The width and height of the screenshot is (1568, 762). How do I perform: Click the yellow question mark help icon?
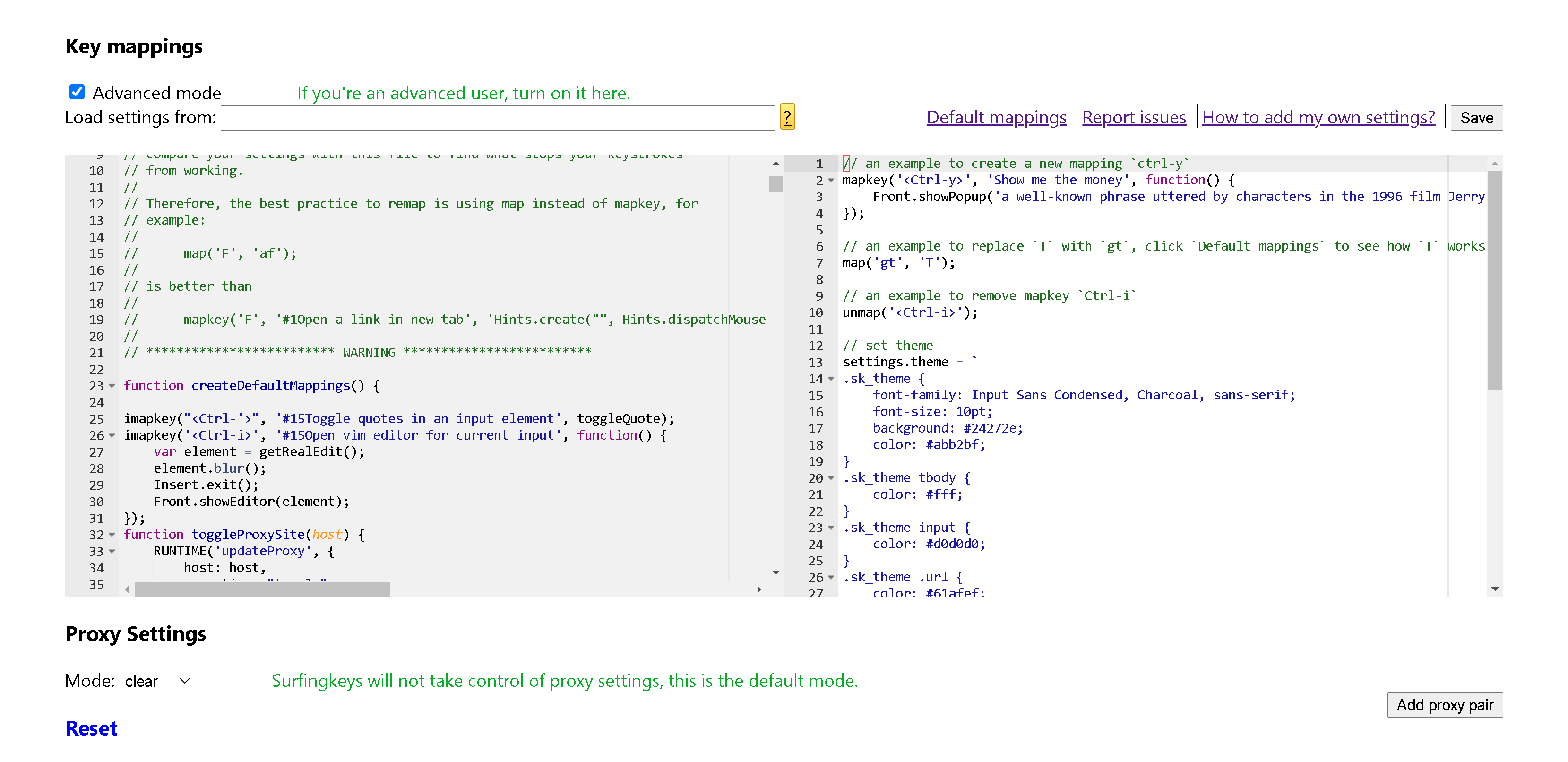[x=787, y=117]
